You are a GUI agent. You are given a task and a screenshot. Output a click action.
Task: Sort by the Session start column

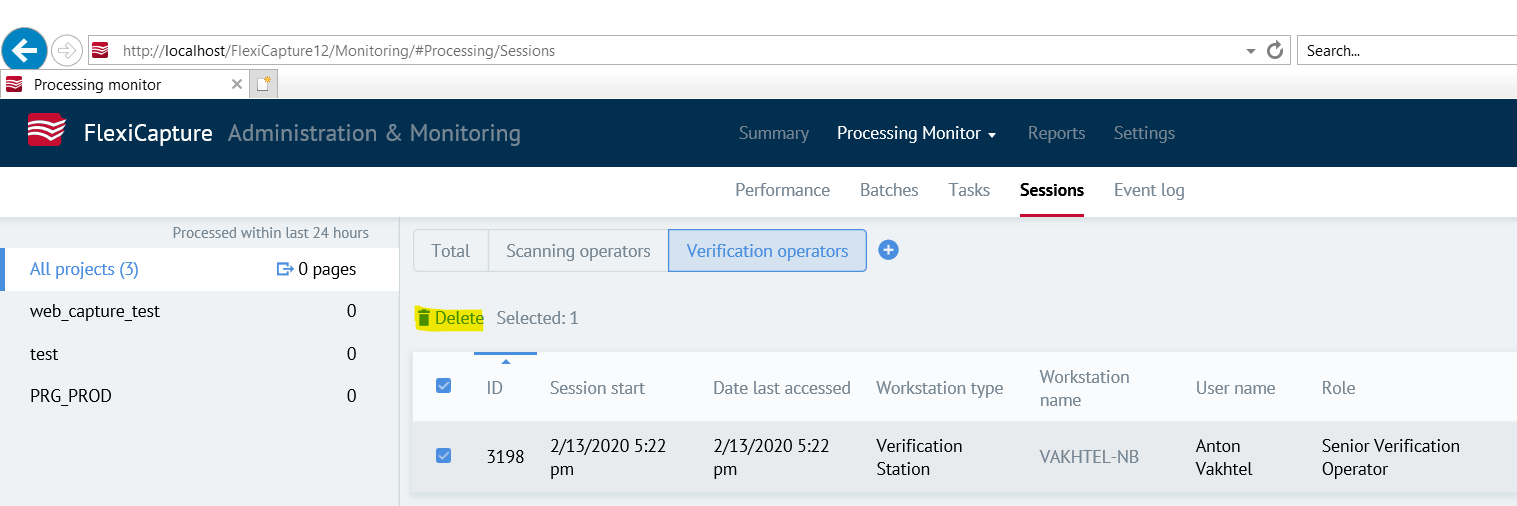[x=597, y=388]
